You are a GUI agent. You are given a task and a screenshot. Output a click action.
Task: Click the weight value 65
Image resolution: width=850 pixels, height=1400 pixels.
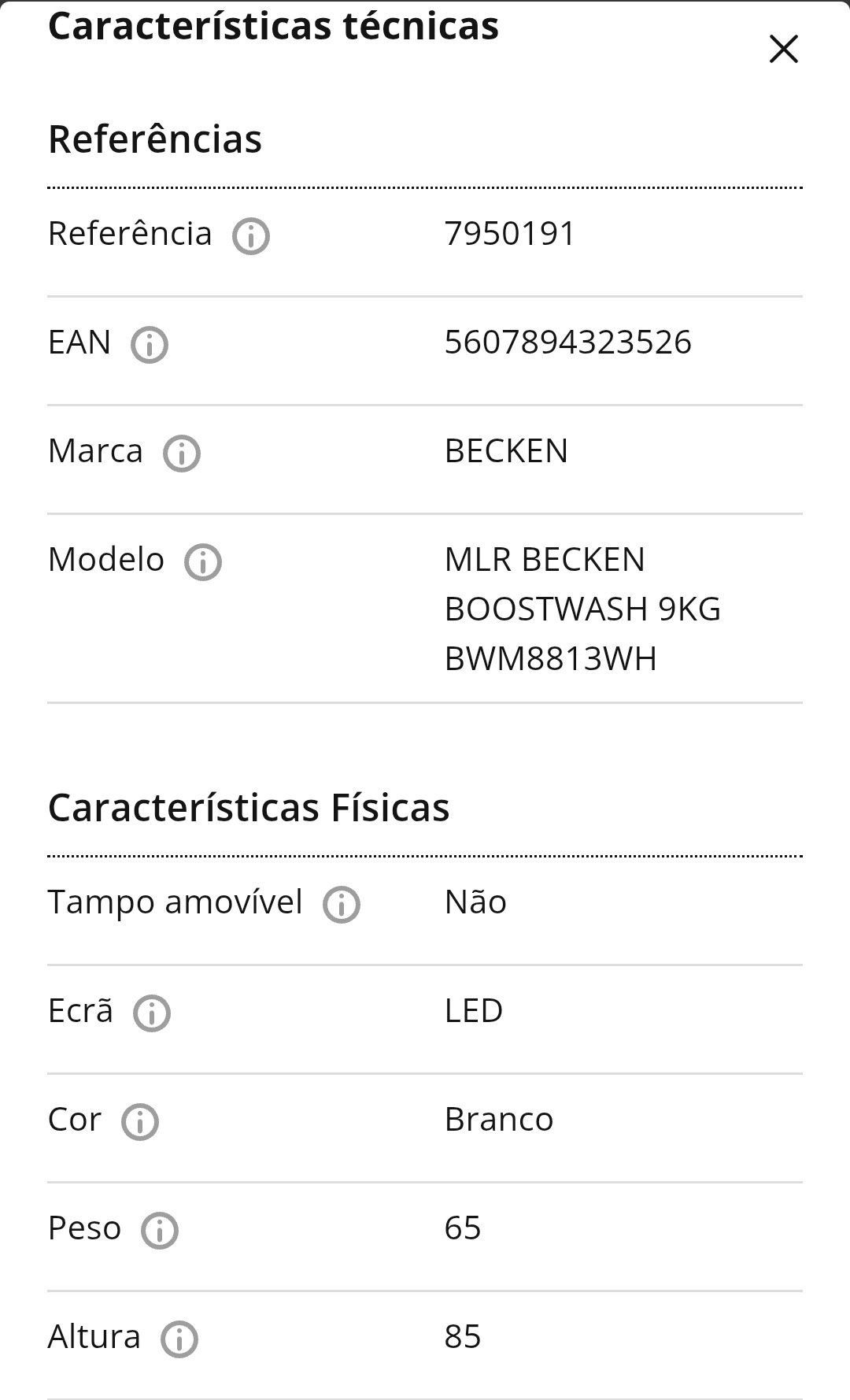(x=463, y=1228)
